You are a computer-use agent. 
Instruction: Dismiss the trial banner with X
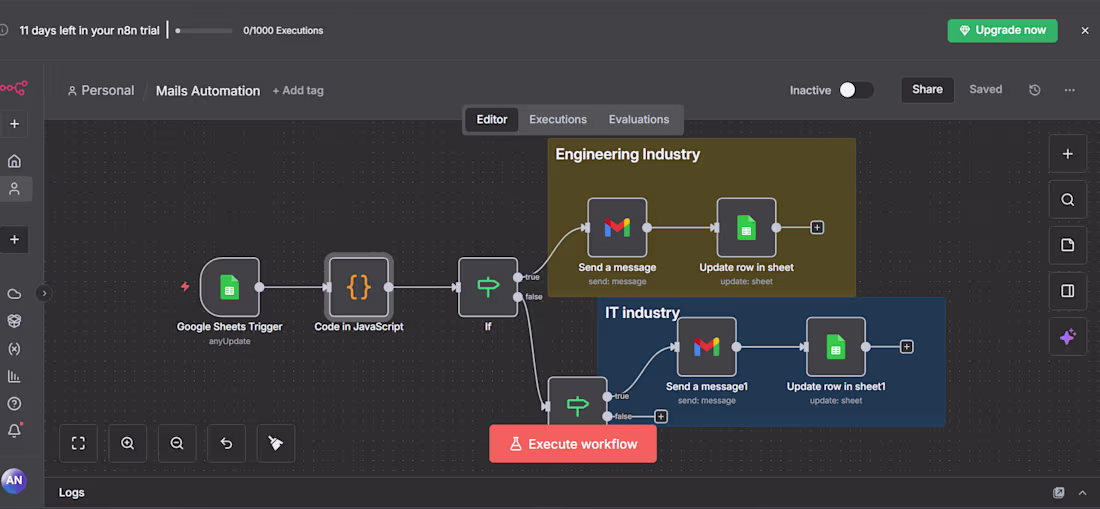(x=1085, y=30)
